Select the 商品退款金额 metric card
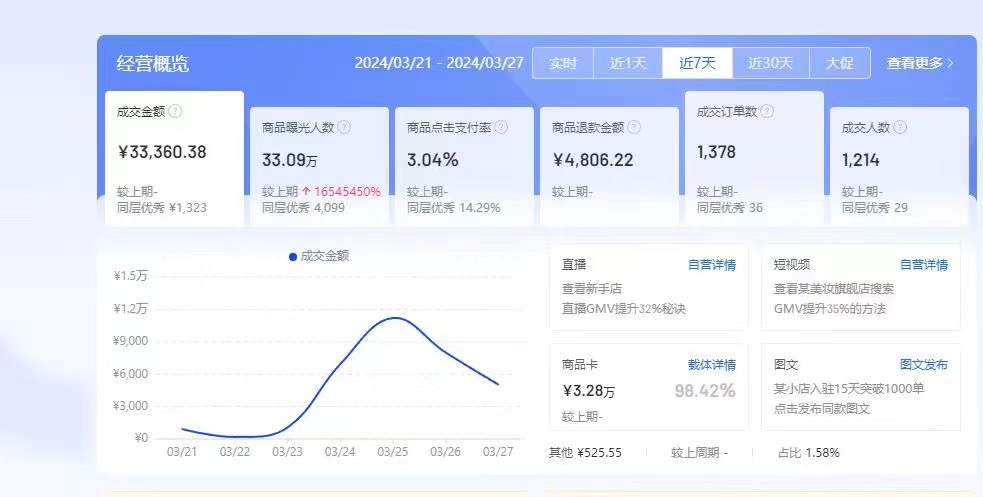The width and height of the screenshot is (983, 497). [609, 166]
